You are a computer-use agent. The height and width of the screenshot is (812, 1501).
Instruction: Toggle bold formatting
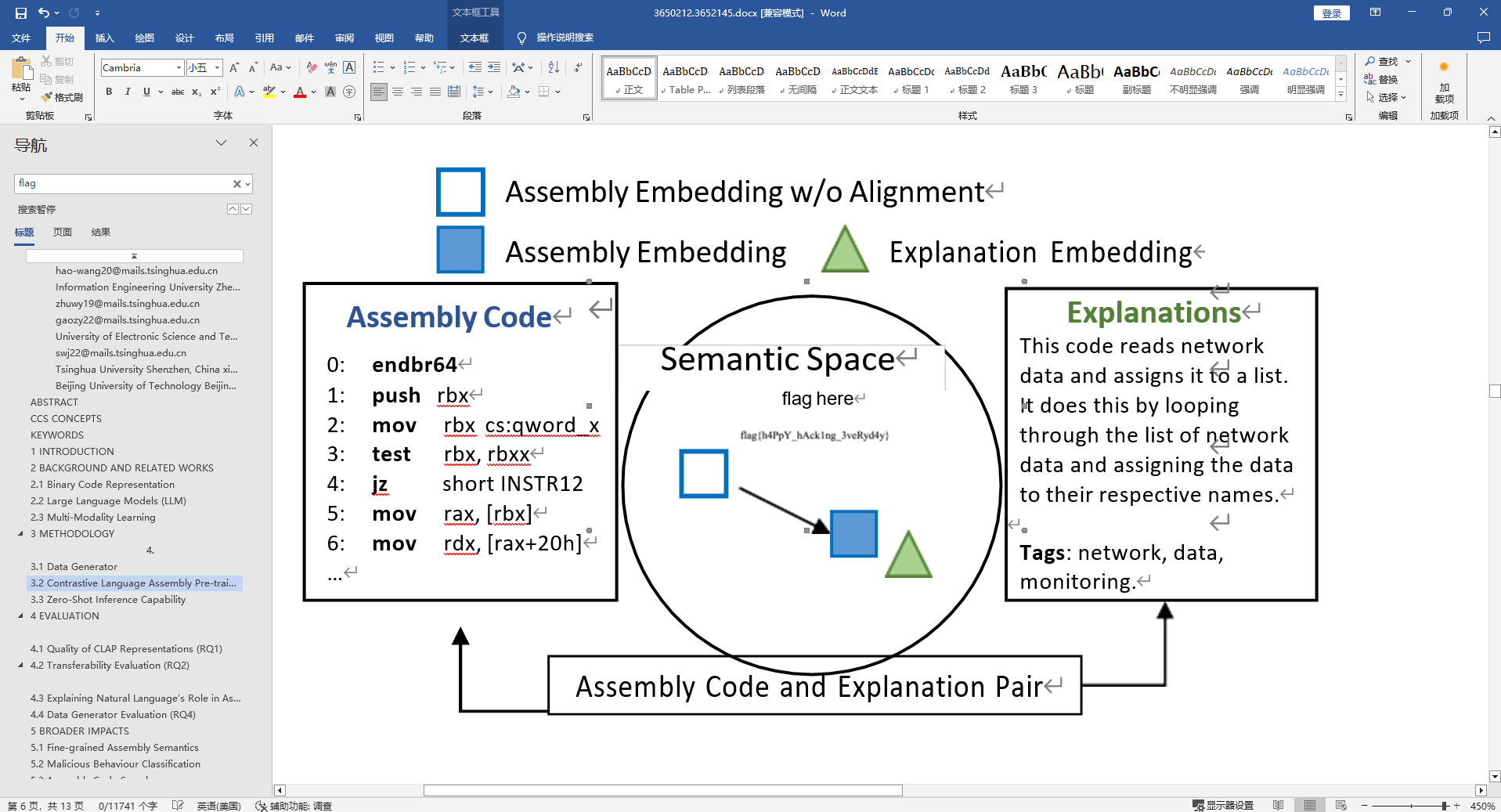coord(109,92)
